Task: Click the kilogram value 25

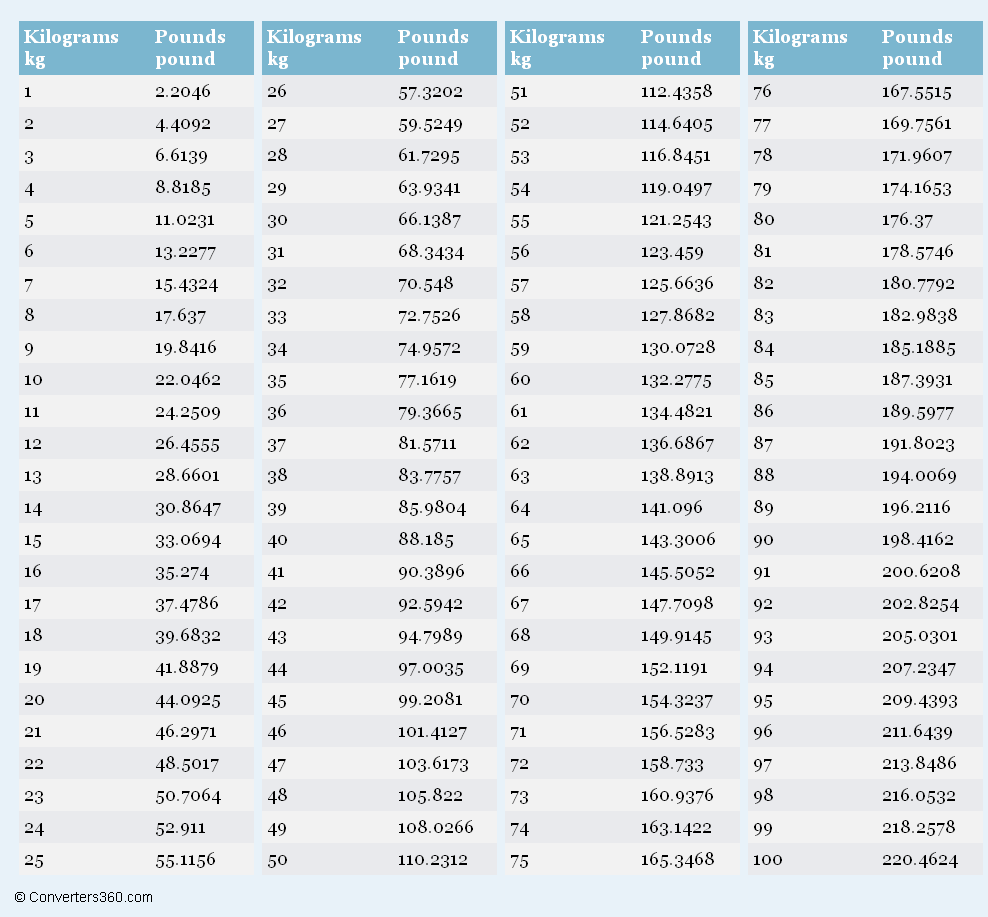Action: 34,860
